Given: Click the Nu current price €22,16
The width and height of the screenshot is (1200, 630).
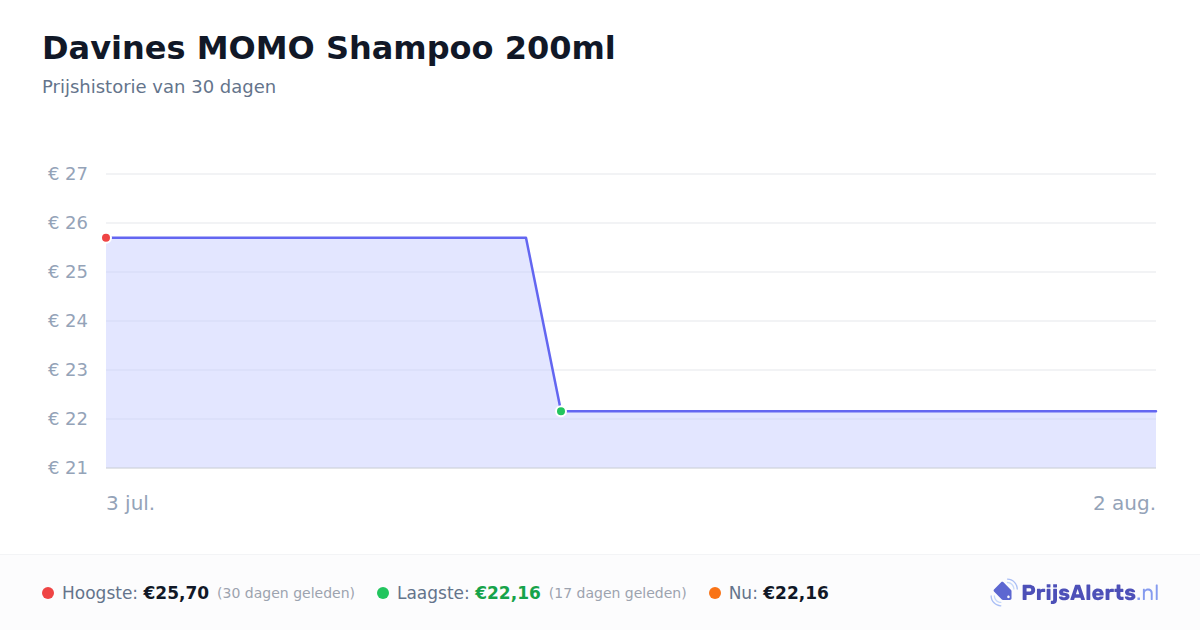Looking at the screenshot, I should (796, 593).
